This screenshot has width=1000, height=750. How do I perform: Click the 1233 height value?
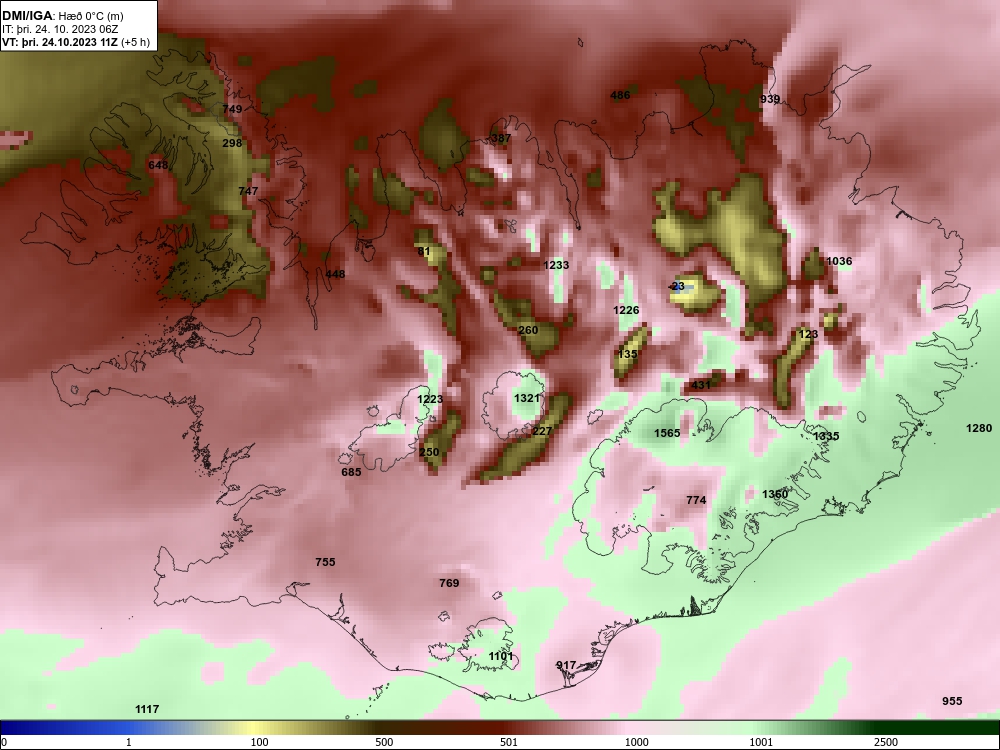click(x=556, y=265)
